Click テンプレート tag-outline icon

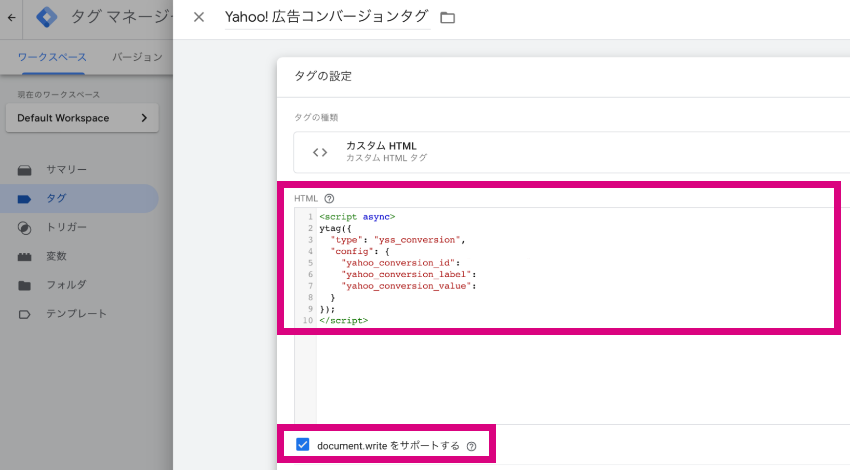[x=24, y=314]
